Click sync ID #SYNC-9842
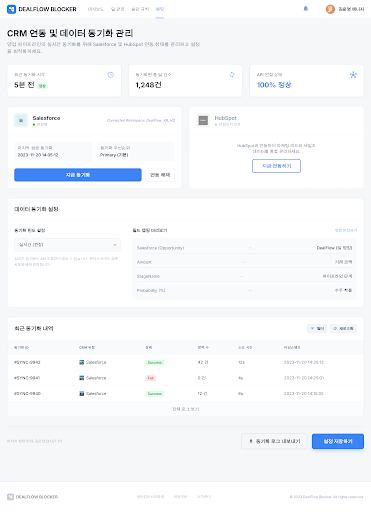The image size is (371, 512). pos(27,362)
